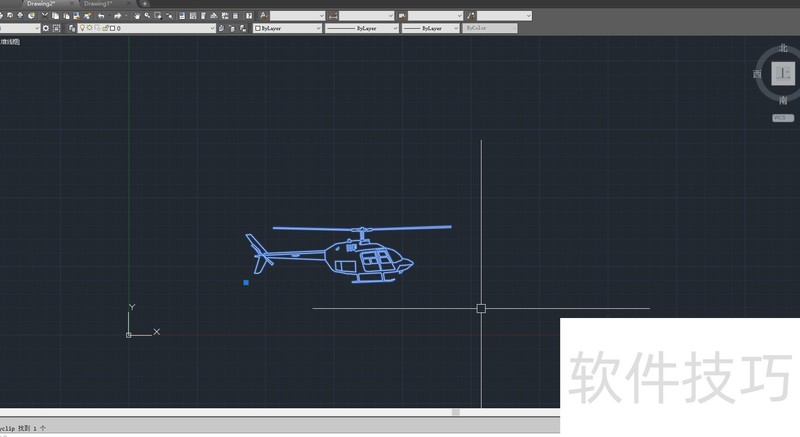Click the Paste toolbar icon
800x437 pixels.
[66, 16]
